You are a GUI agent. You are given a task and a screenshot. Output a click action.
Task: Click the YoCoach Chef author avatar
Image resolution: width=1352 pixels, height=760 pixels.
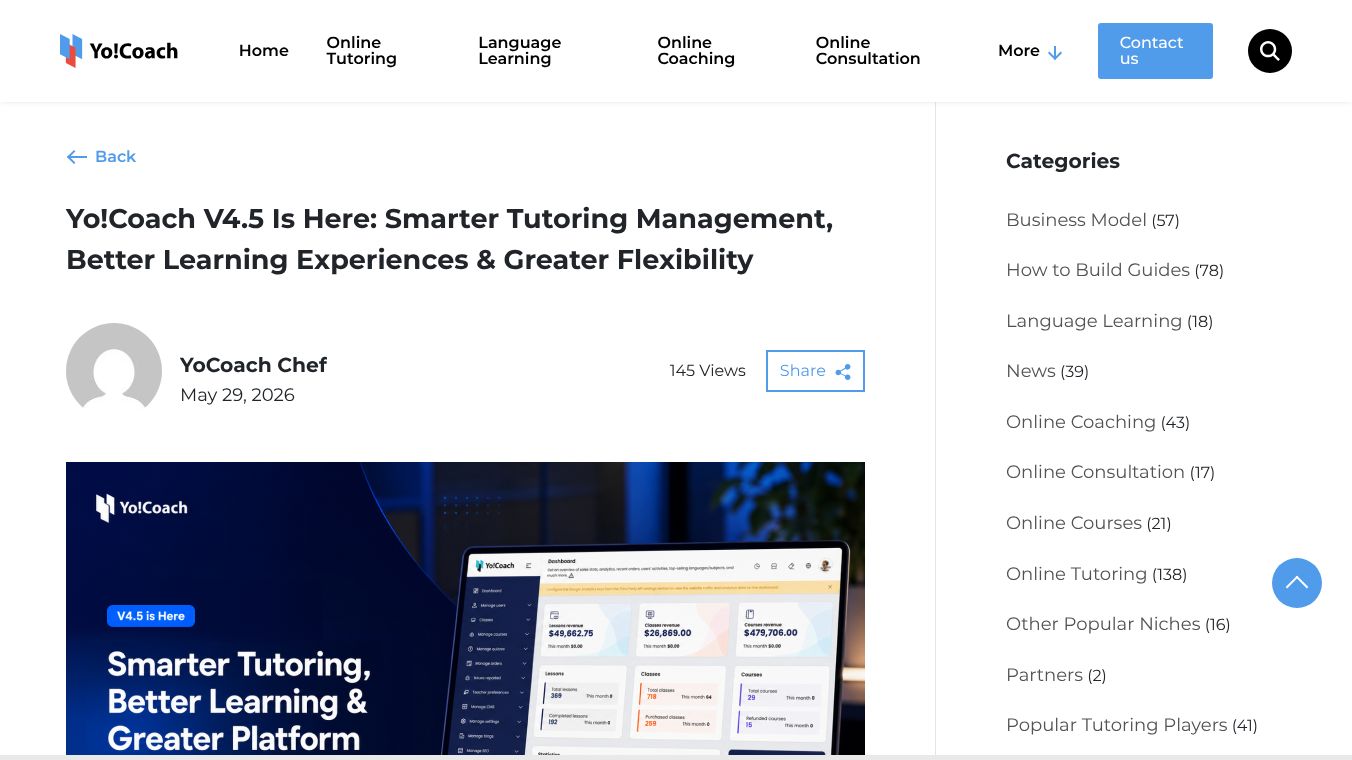click(x=114, y=371)
